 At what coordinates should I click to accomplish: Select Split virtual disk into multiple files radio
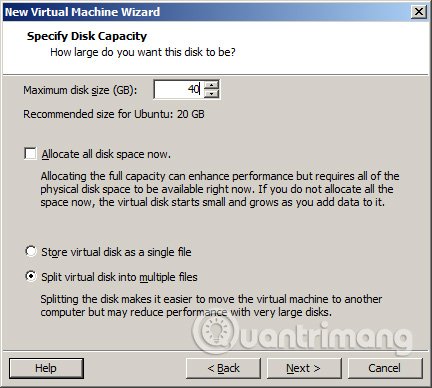[31, 276]
